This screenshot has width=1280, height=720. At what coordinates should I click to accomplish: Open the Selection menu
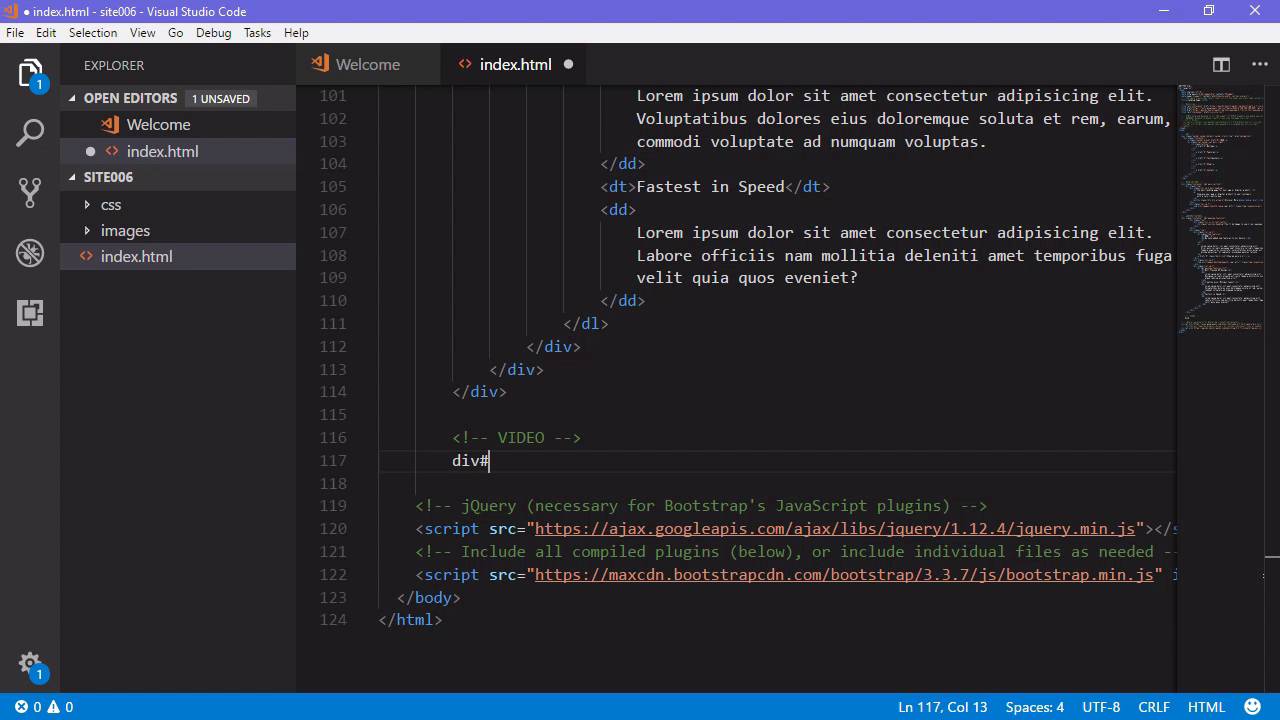point(93,33)
